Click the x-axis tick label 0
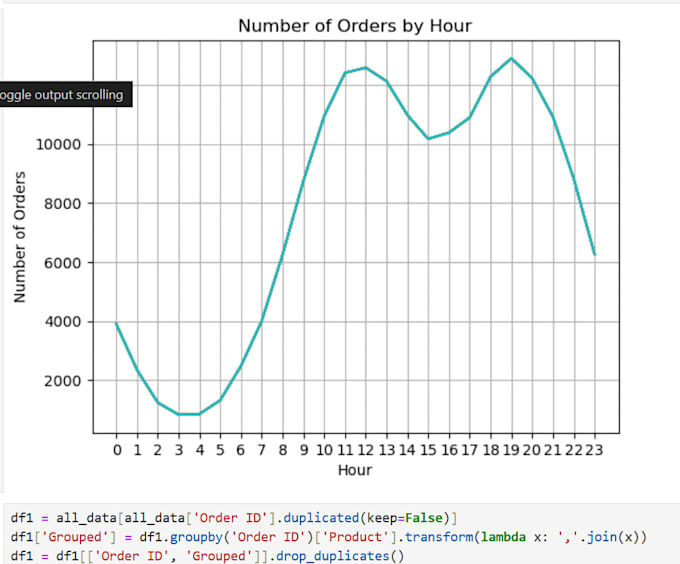680x564 pixels. tap(117, 450)
